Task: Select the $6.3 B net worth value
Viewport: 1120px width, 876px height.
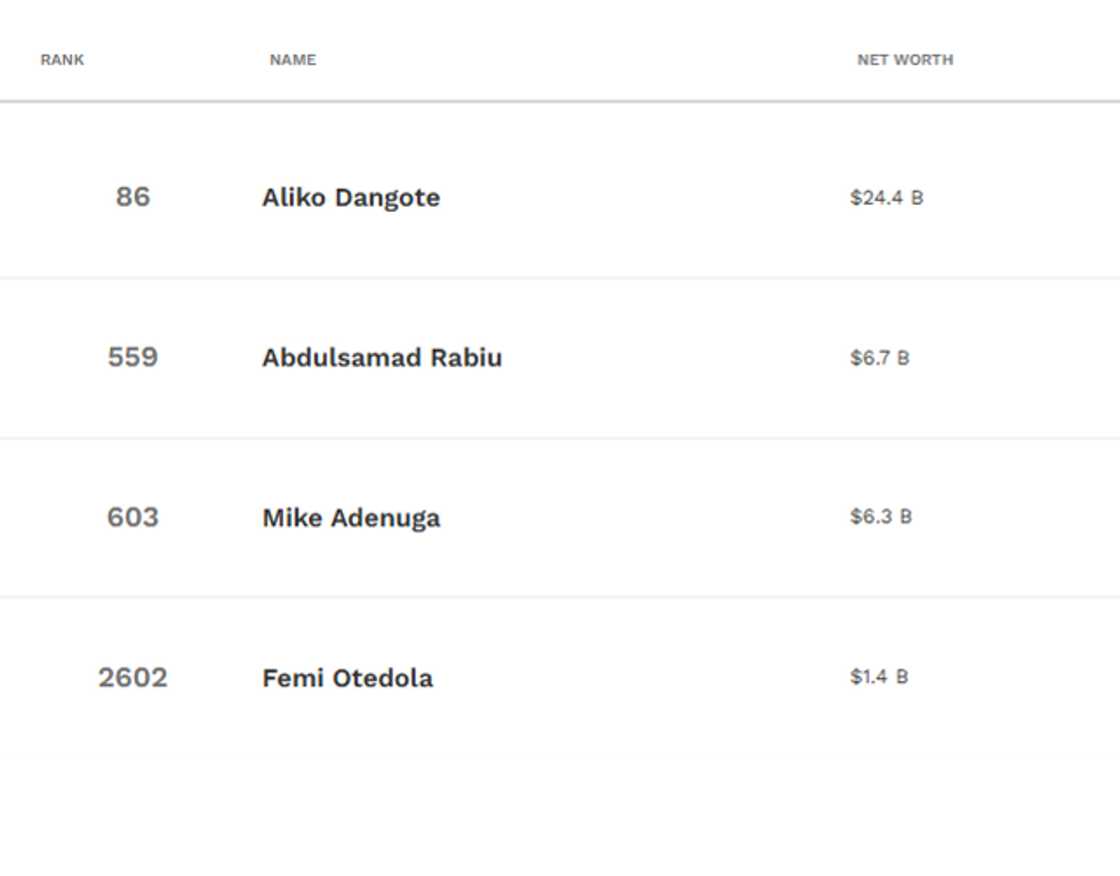Action: tap(880, 517)
